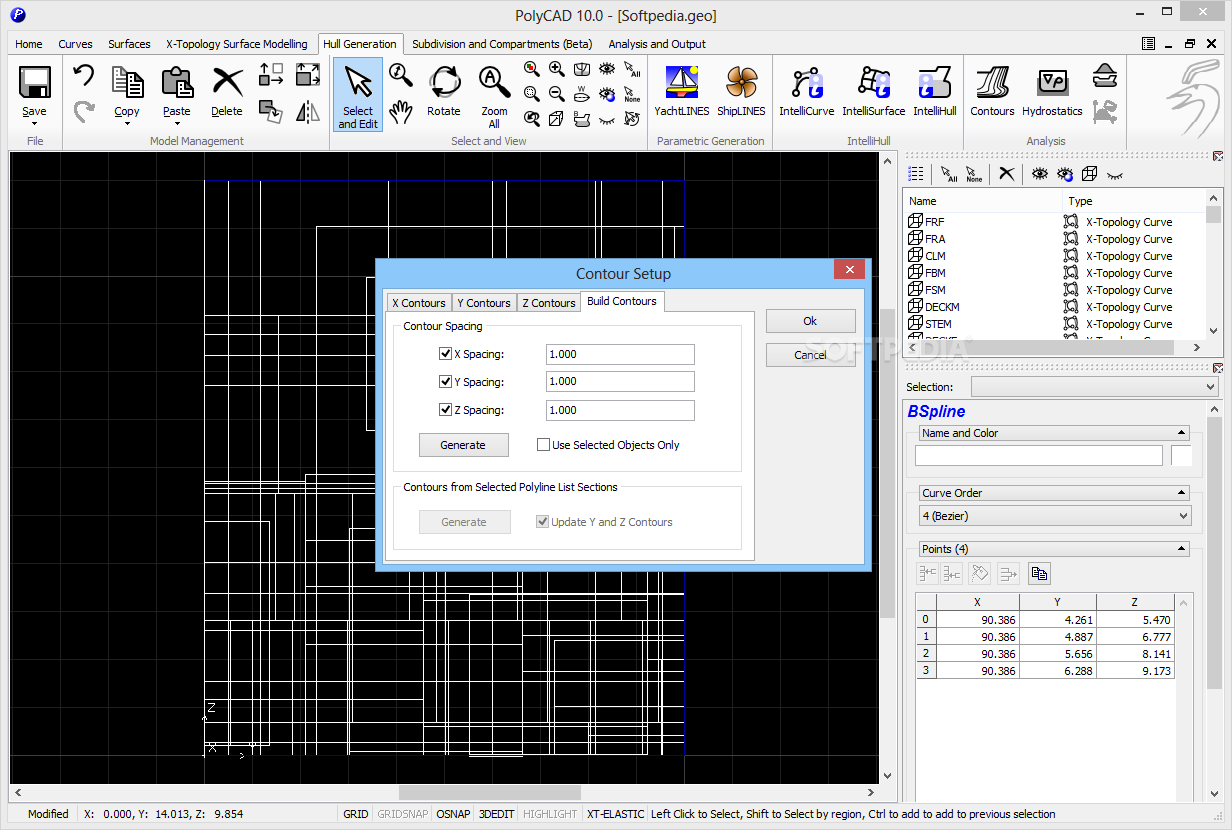Click the list view icon in object panel toolbar
The image size is (1232, 830).
tap(916, 174)
